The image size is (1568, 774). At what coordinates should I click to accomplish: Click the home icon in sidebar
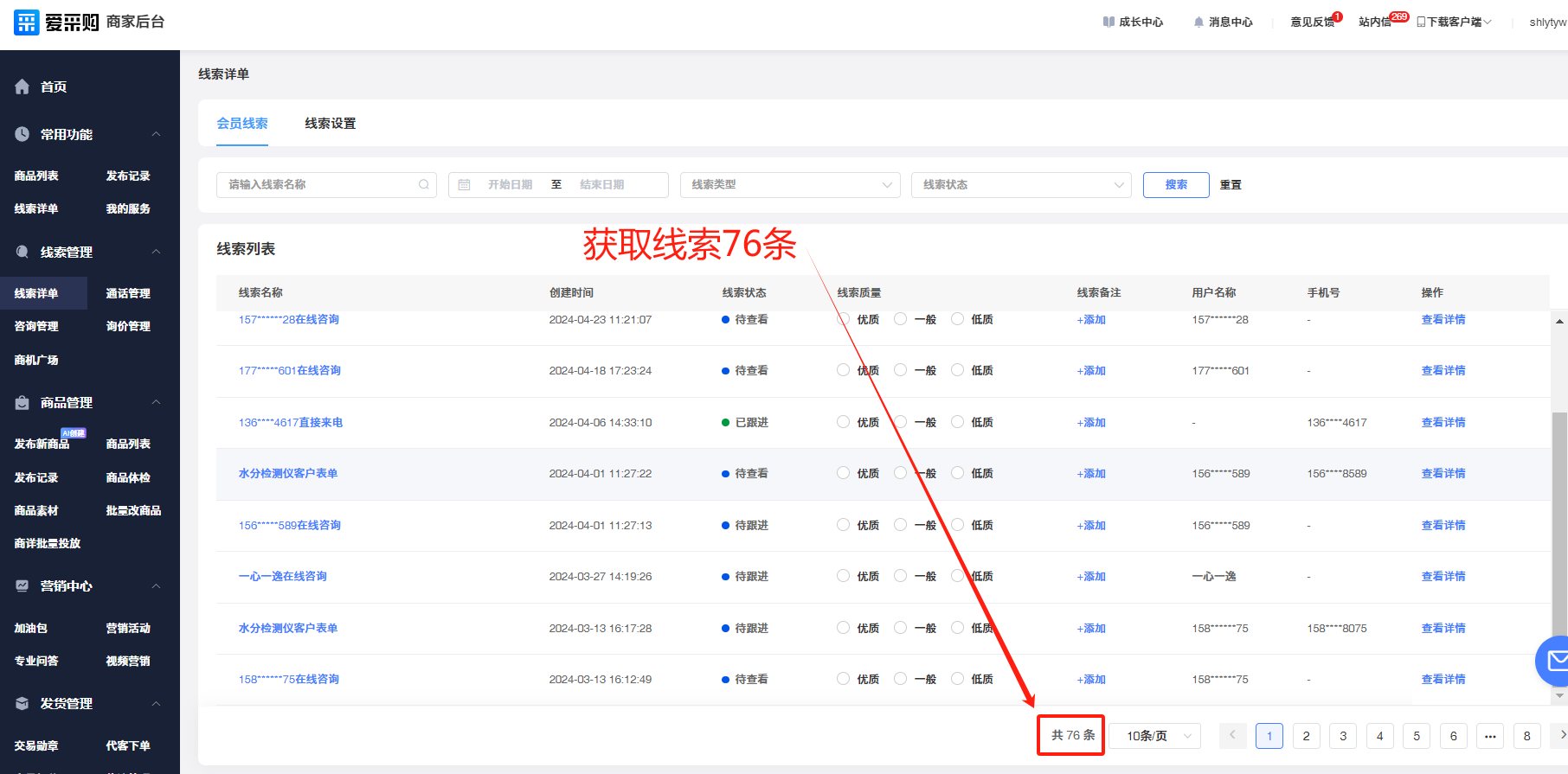(22, 86)
